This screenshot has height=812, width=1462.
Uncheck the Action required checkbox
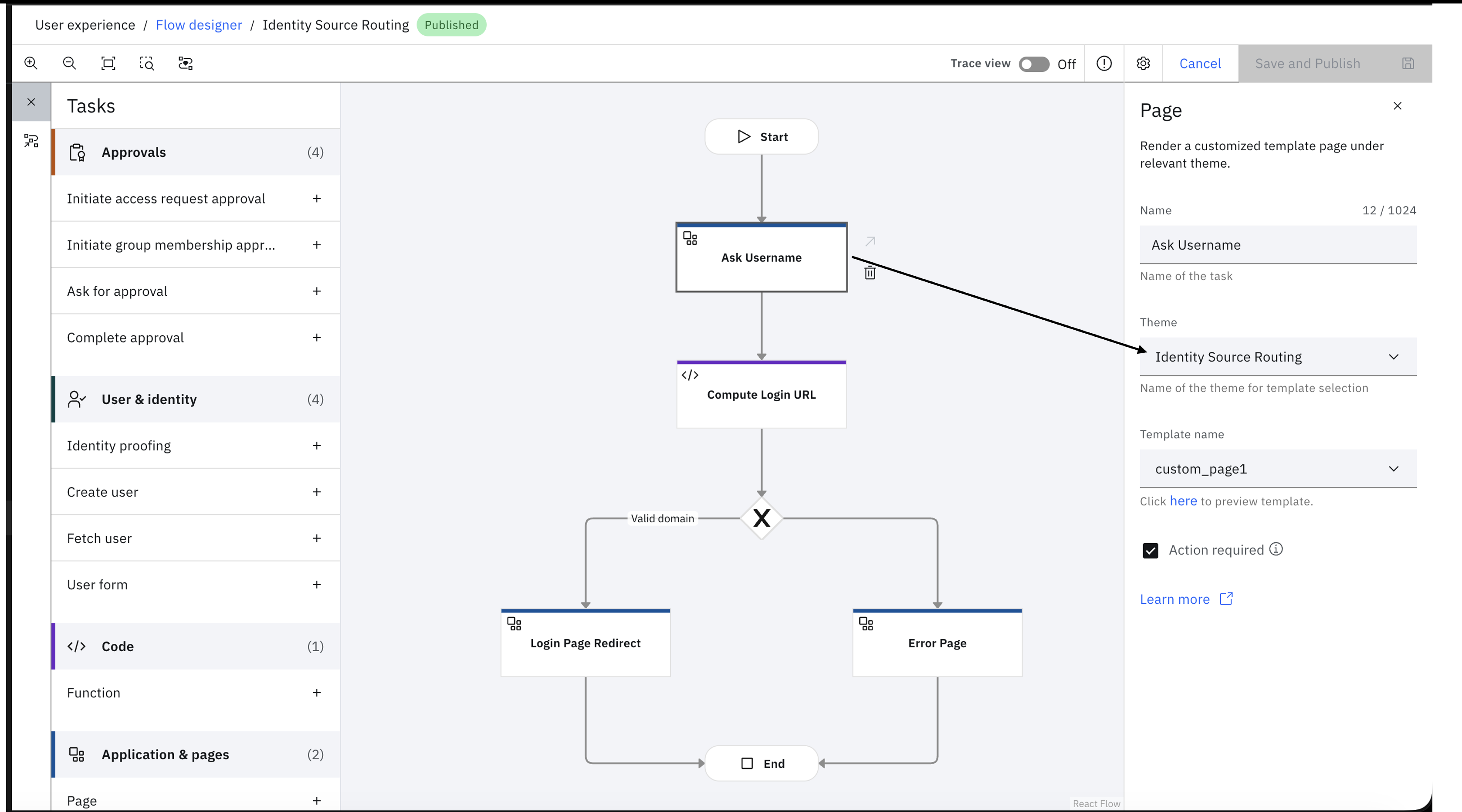[x=1151, y=551]
